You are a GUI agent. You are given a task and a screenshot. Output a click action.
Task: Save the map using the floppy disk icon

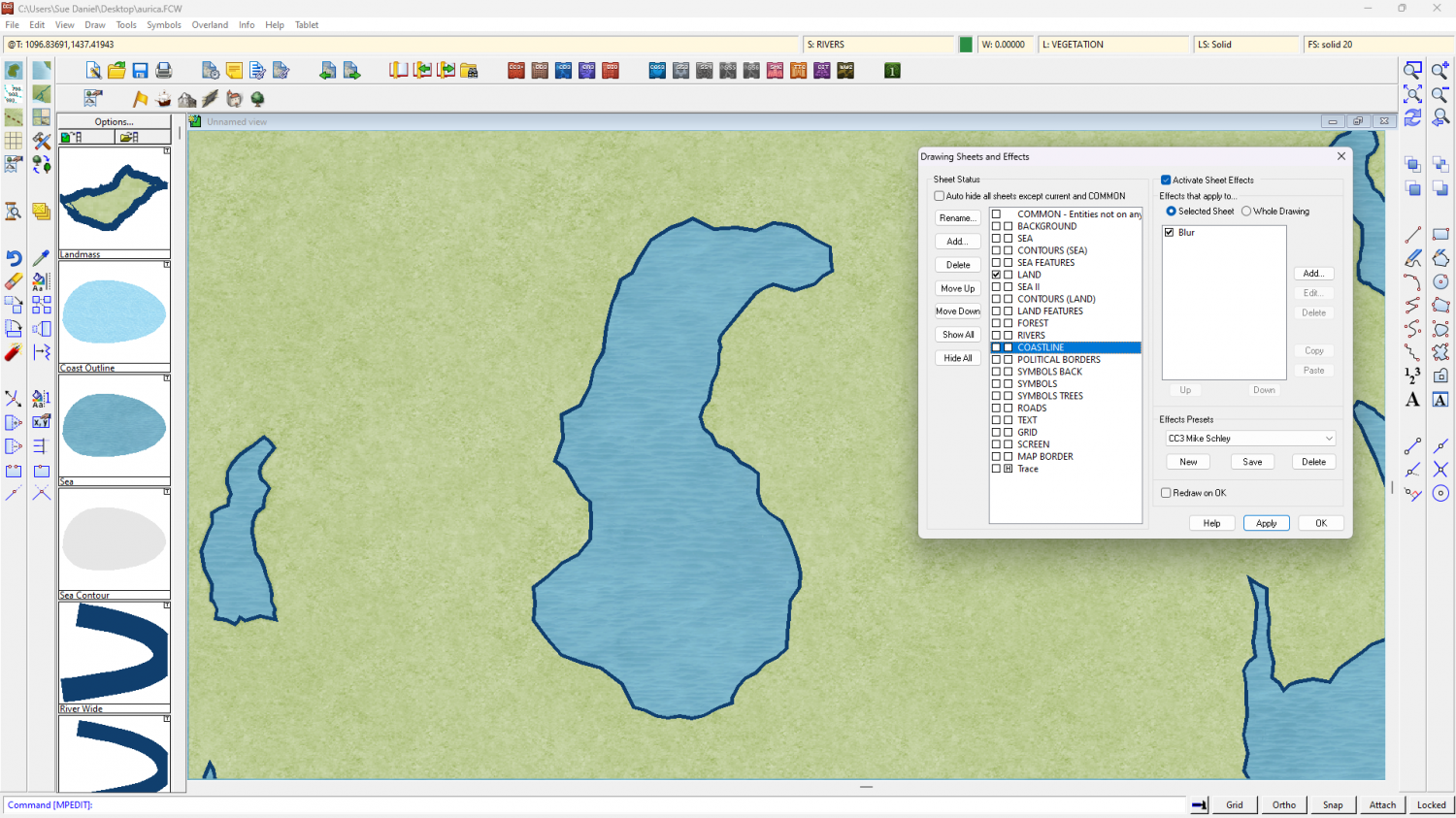click(140, 71)
